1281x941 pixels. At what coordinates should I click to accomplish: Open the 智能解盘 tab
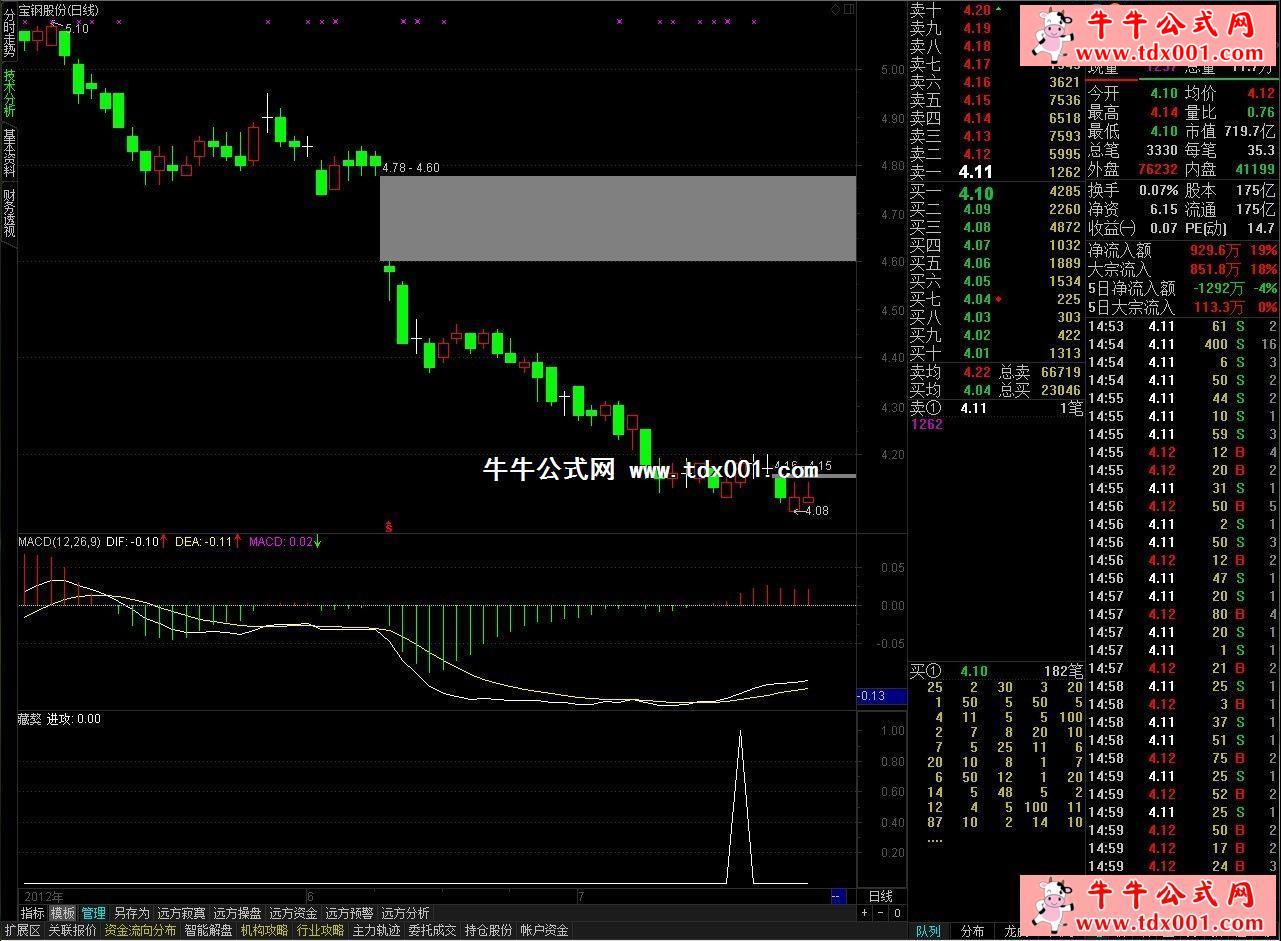click(208, 931)
